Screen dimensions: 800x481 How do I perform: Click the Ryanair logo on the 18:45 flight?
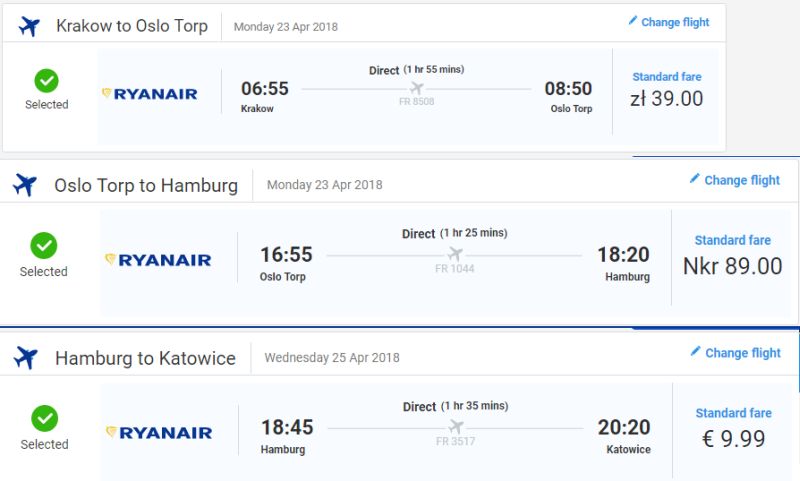click(159, 433)
